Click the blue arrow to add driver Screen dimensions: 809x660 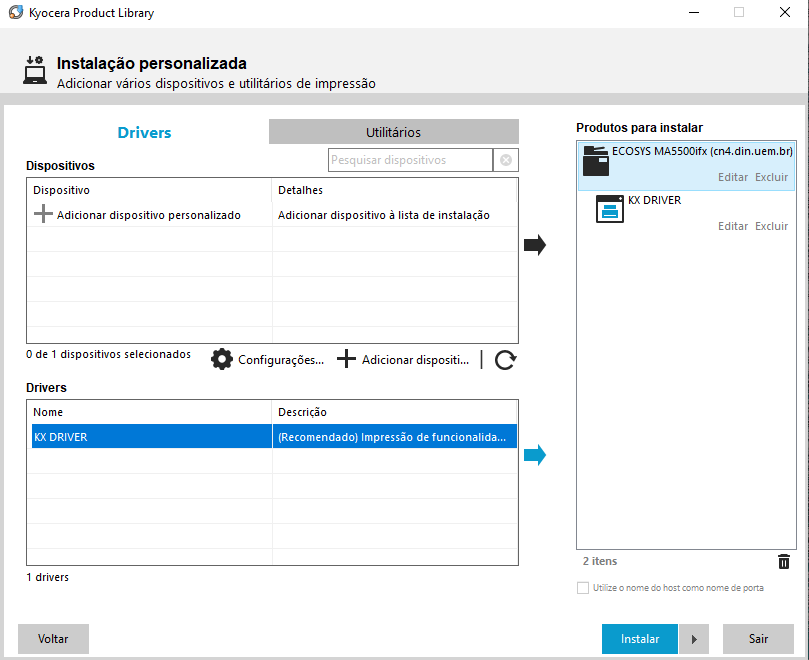tap(535, 455)
